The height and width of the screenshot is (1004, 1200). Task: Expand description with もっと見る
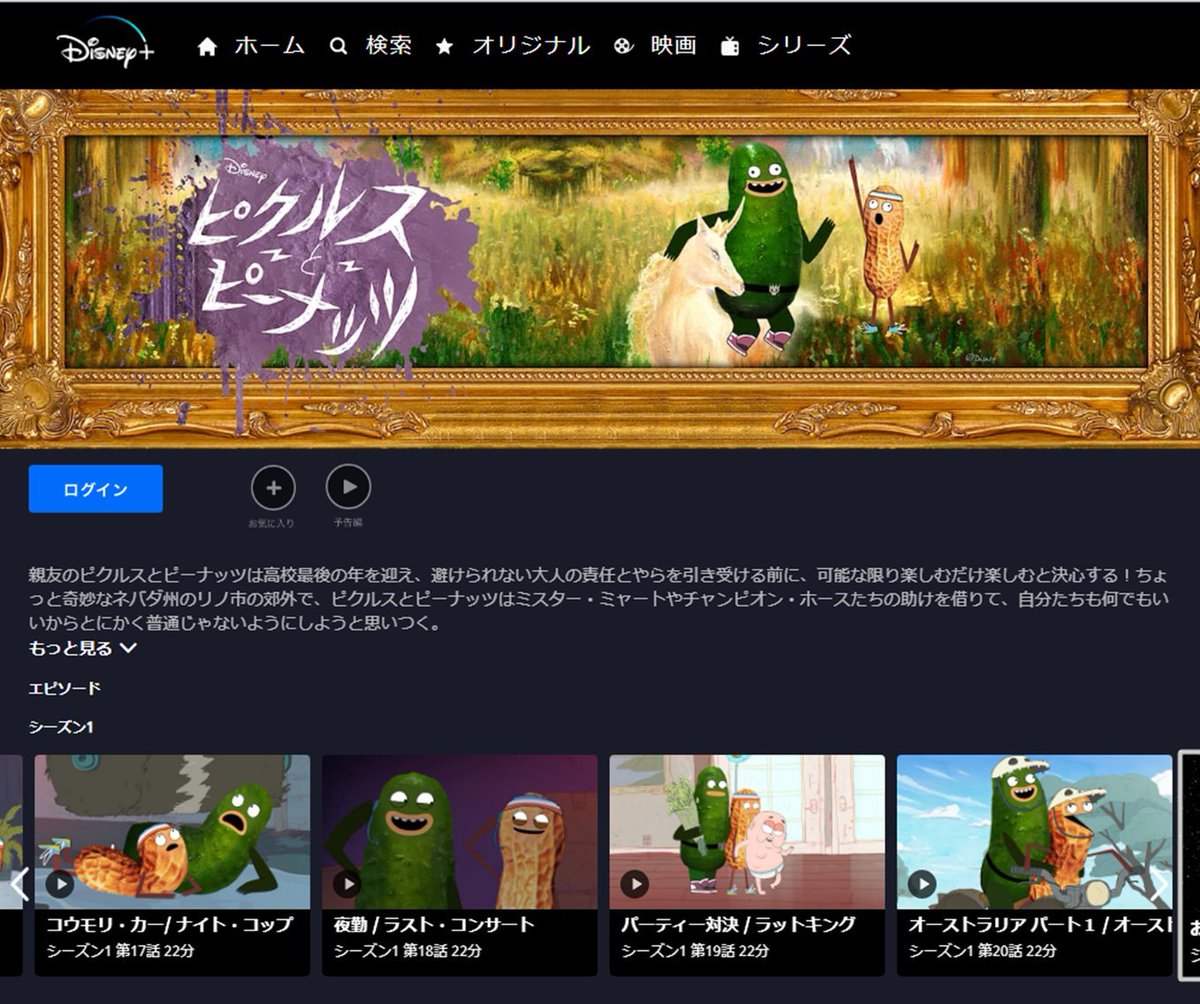[x=83, y=648]
